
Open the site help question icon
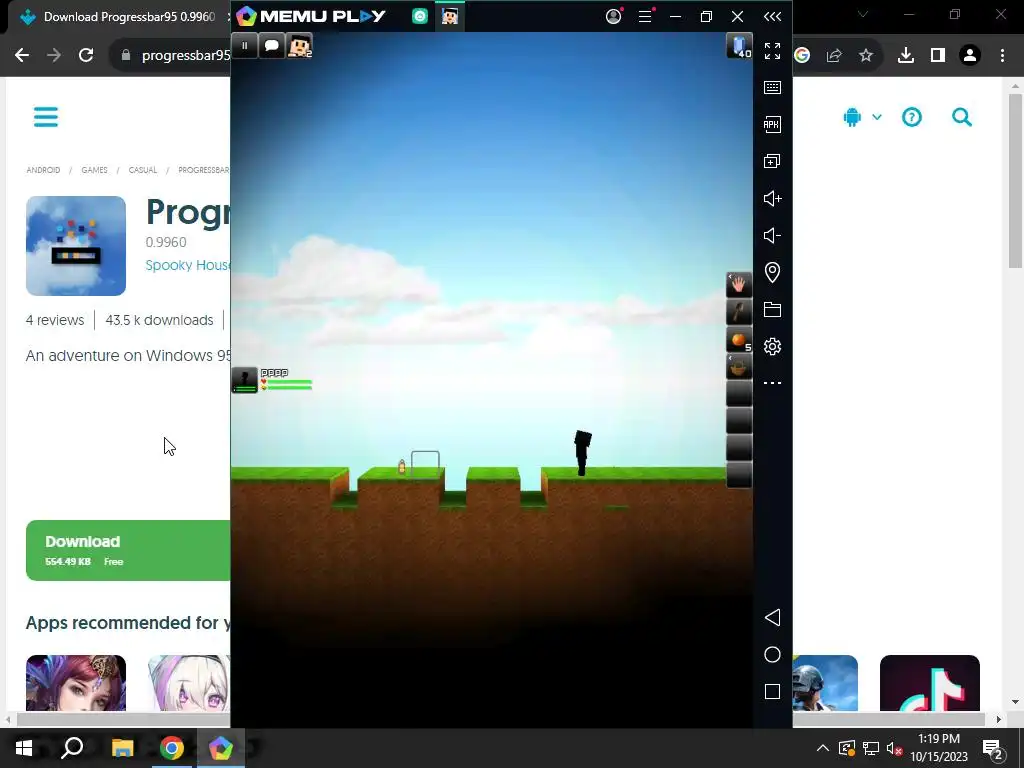click(x=912, y=118)
